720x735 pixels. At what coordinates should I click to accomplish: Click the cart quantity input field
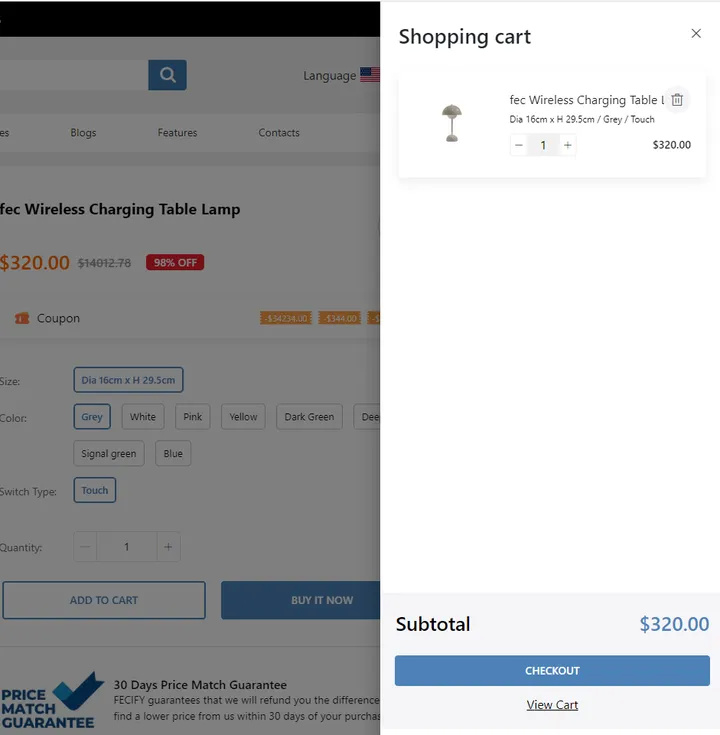543,145
